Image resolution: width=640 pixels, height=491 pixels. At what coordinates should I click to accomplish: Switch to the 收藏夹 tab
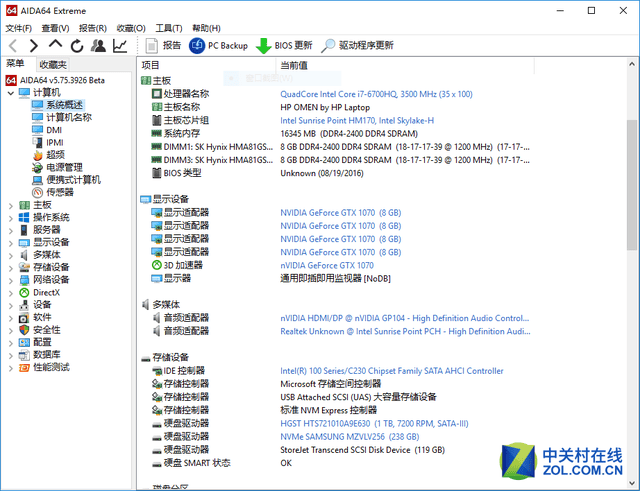point(53,64)
